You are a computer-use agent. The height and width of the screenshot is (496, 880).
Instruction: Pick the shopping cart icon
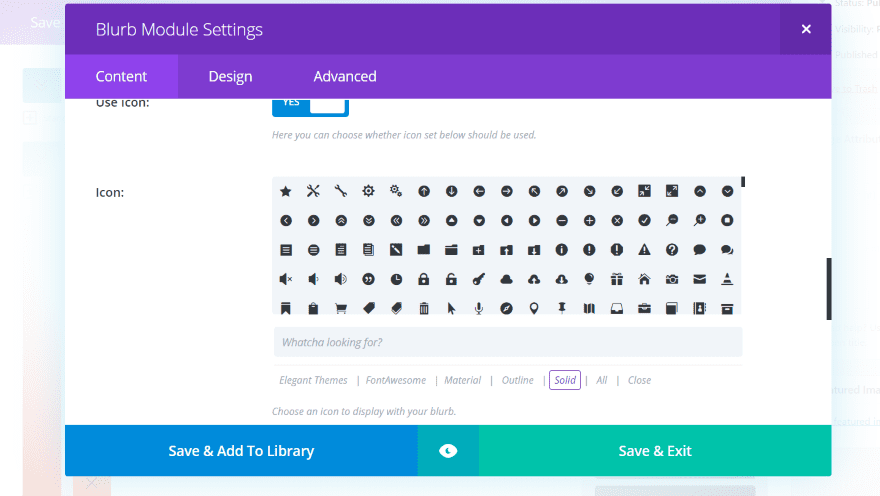[x=341, y=308]
